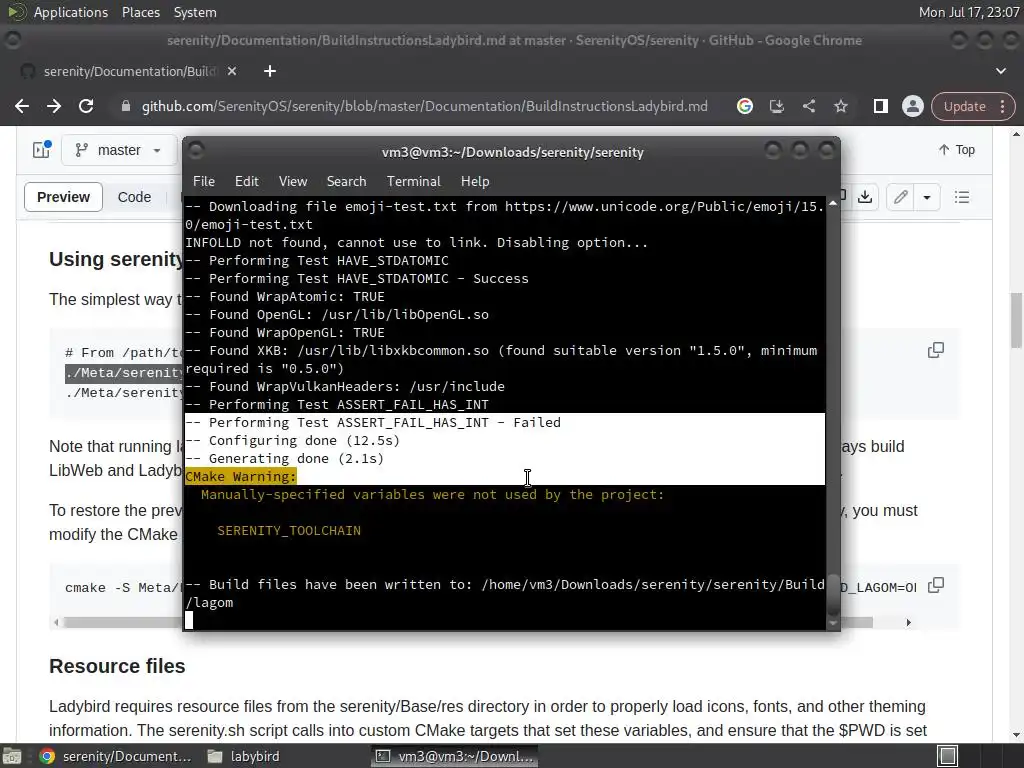Copy the cmake command code block

coord(936,584)
